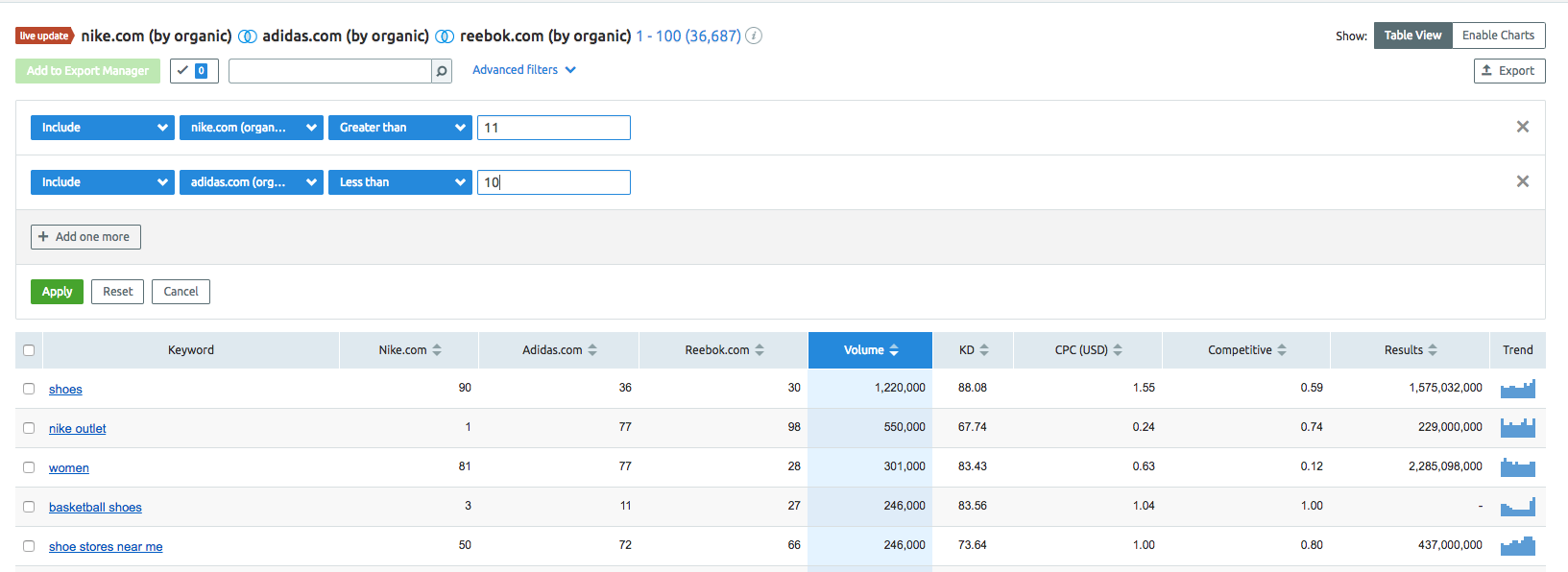
Task: Open the adidas.com (organic) domain dropdown
Action: point(252,182)
